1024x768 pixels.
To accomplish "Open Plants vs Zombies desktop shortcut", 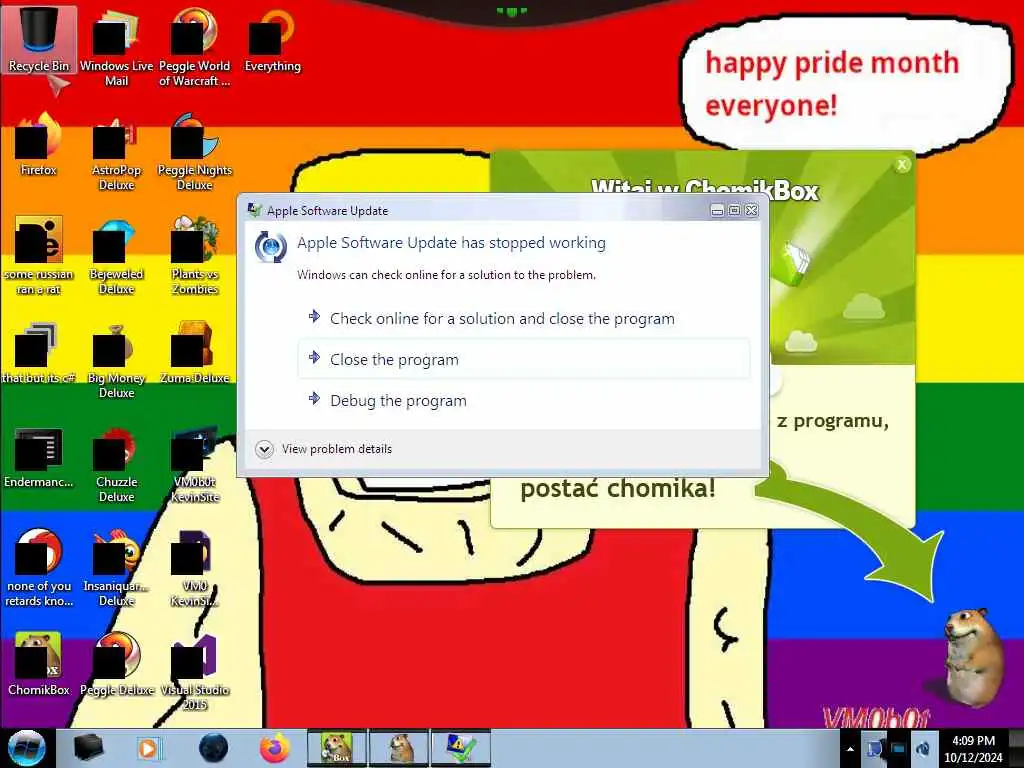I will [x=195, y=255].
